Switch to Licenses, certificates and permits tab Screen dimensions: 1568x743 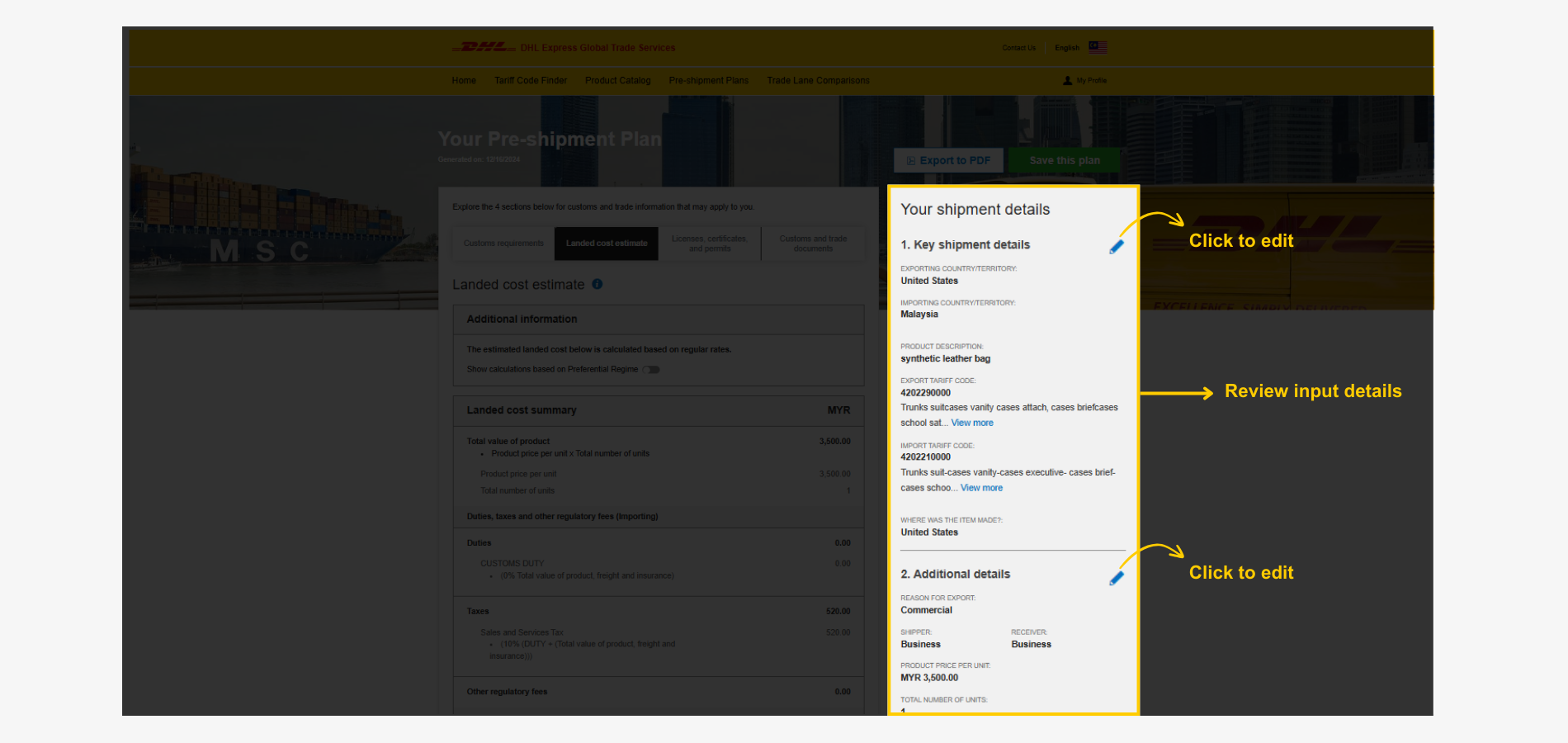[710, 244]
